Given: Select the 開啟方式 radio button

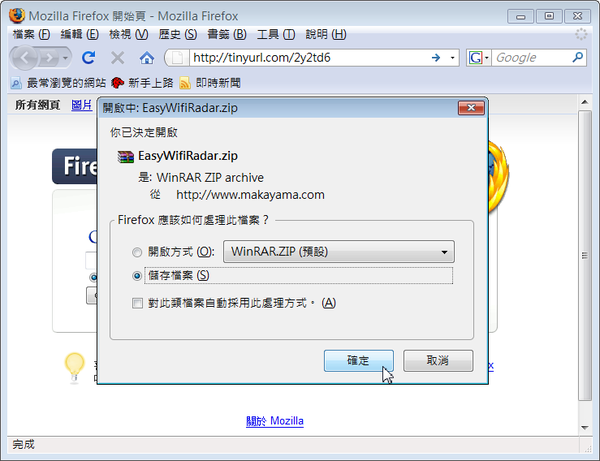Looking at the screenshot, I should pos(137,252).
